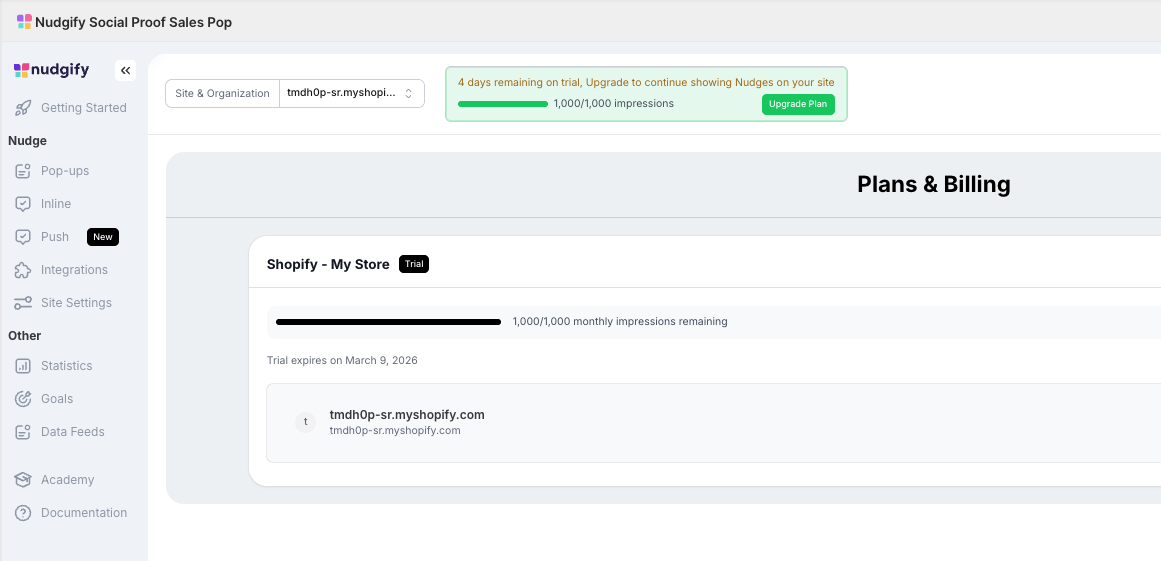Click the New badge next to Push
The image size is (1161, 561).
[x=103, y=237]
